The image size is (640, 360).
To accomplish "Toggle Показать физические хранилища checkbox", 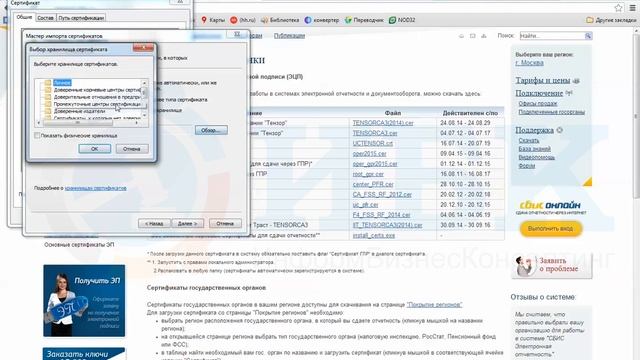I will coord(37,135).
